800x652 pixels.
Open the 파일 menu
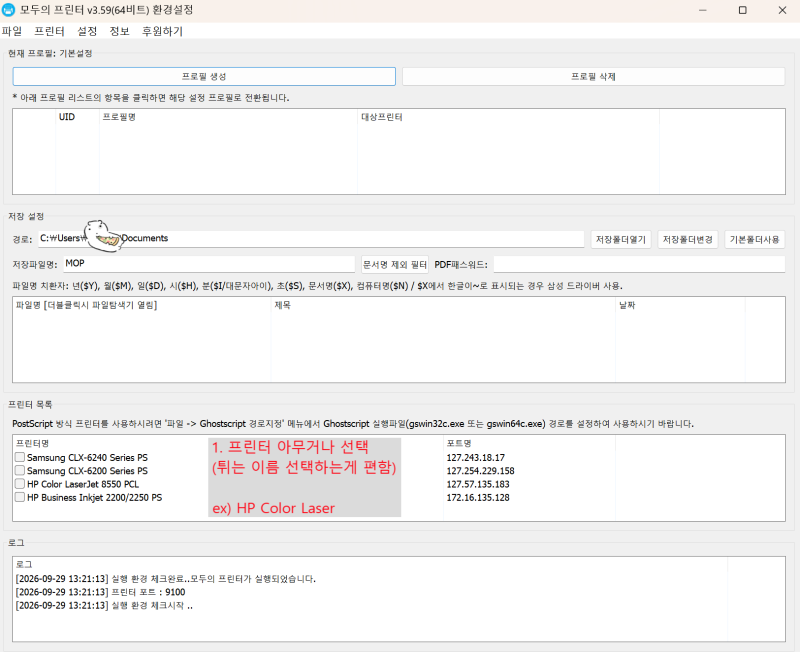coord(12,31)
